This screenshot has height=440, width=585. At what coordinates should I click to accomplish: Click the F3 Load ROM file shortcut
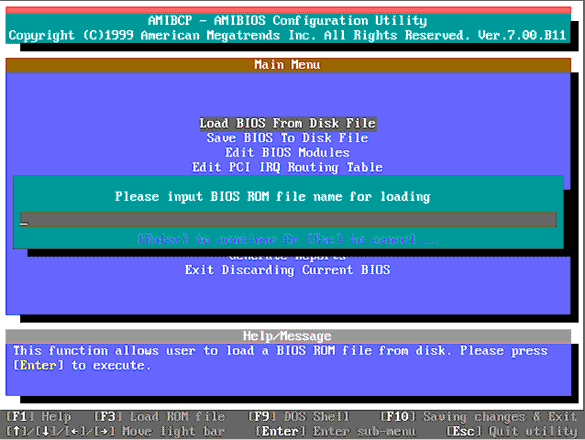coord(159,416)
